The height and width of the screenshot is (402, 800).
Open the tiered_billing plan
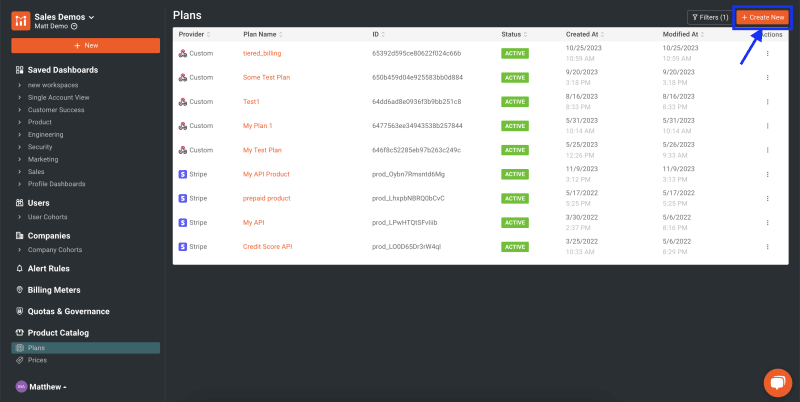262,53
